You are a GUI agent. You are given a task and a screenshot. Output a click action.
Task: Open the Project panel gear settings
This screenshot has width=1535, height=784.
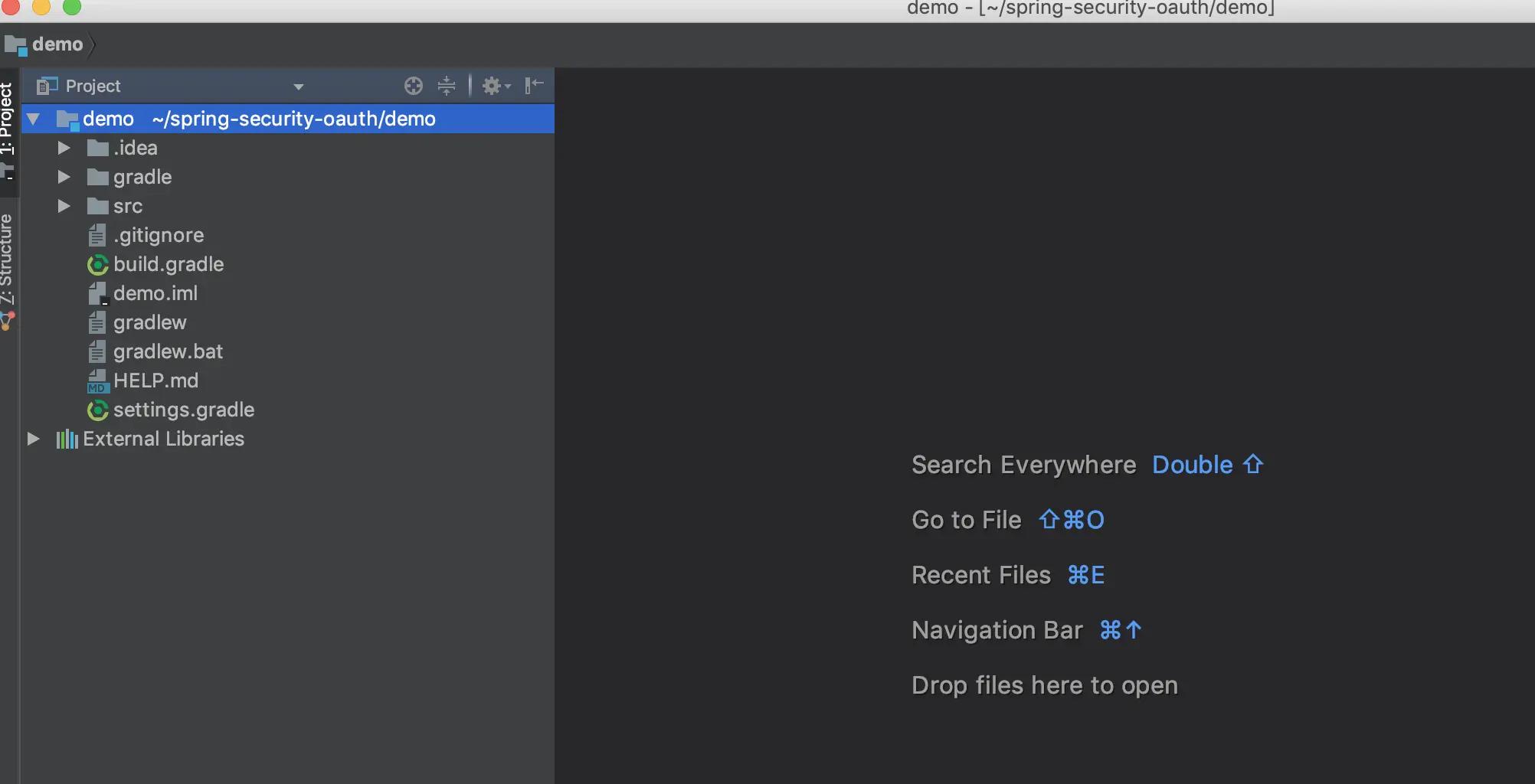click(495, 86)
